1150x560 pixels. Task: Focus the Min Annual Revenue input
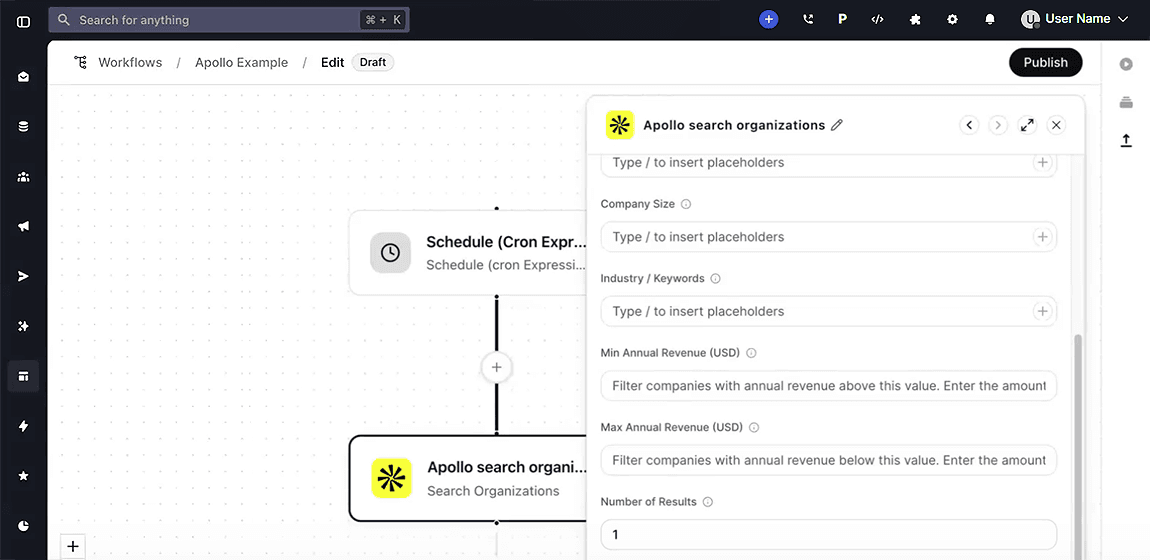(x=828, y=386)
